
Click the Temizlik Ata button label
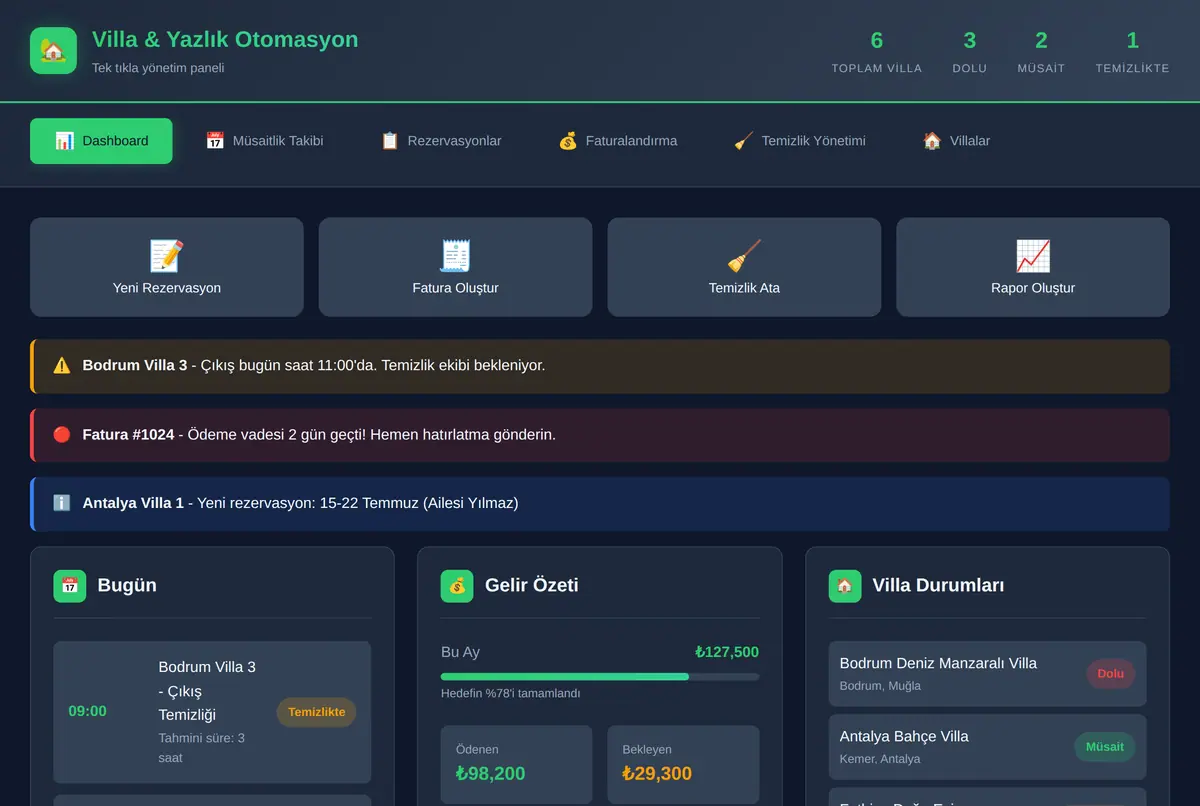coord(744,288)
